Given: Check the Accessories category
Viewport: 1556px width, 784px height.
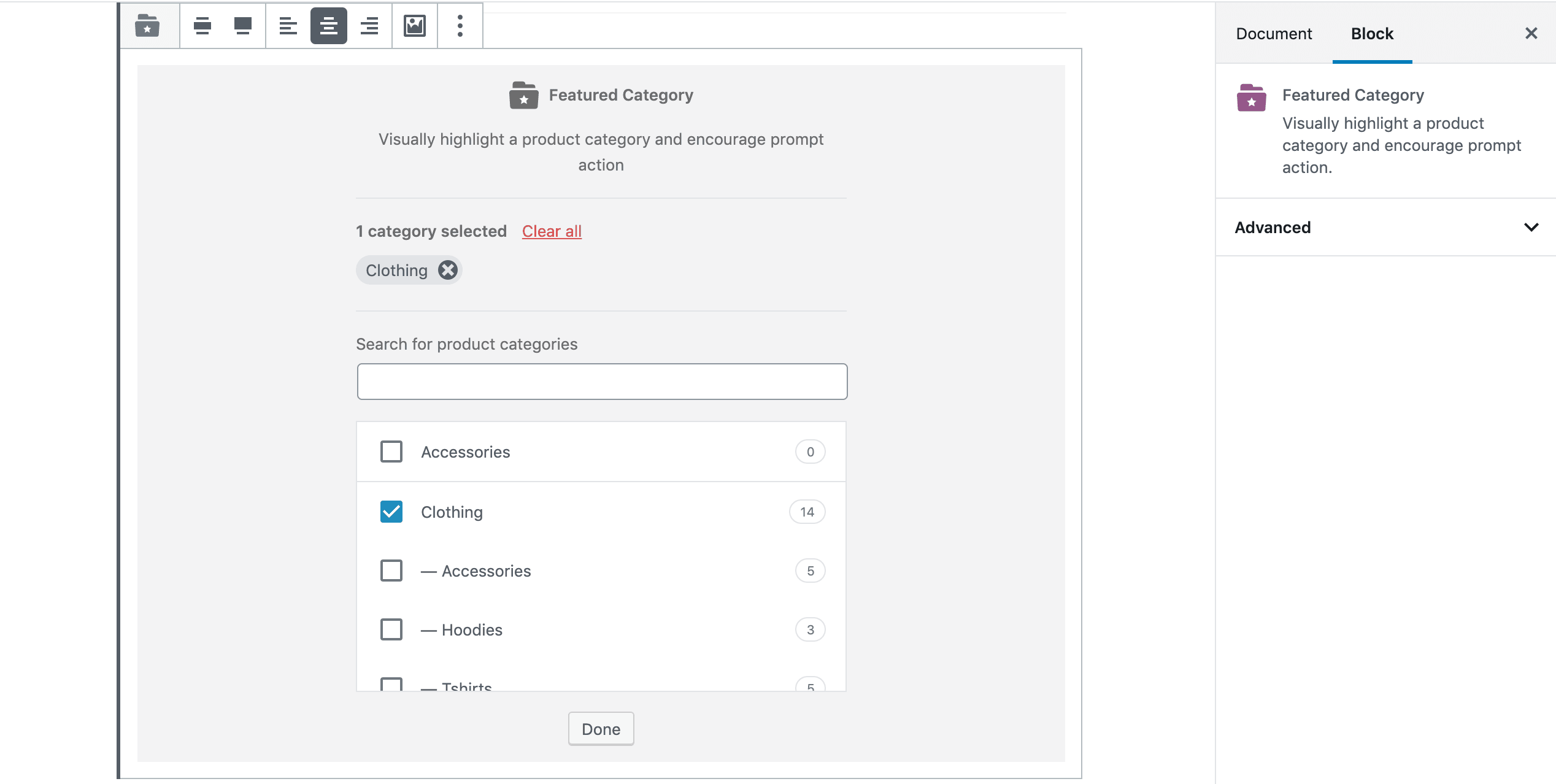Looking at the screenshot, I should coord(391,452).
